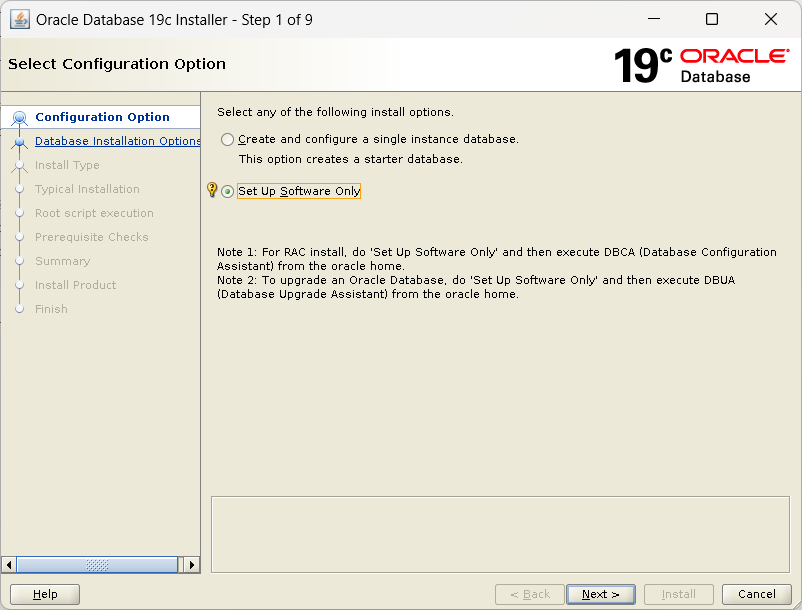
Task: Click the 'This option creates a starter database.' text
Action: (350, 160)
